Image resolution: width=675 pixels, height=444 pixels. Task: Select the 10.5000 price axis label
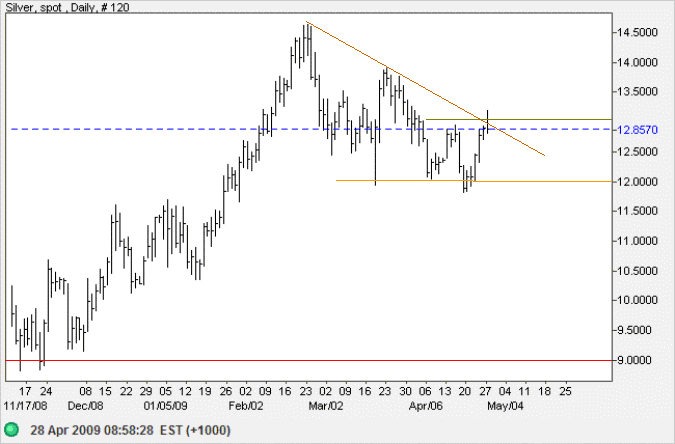(638, 271)
